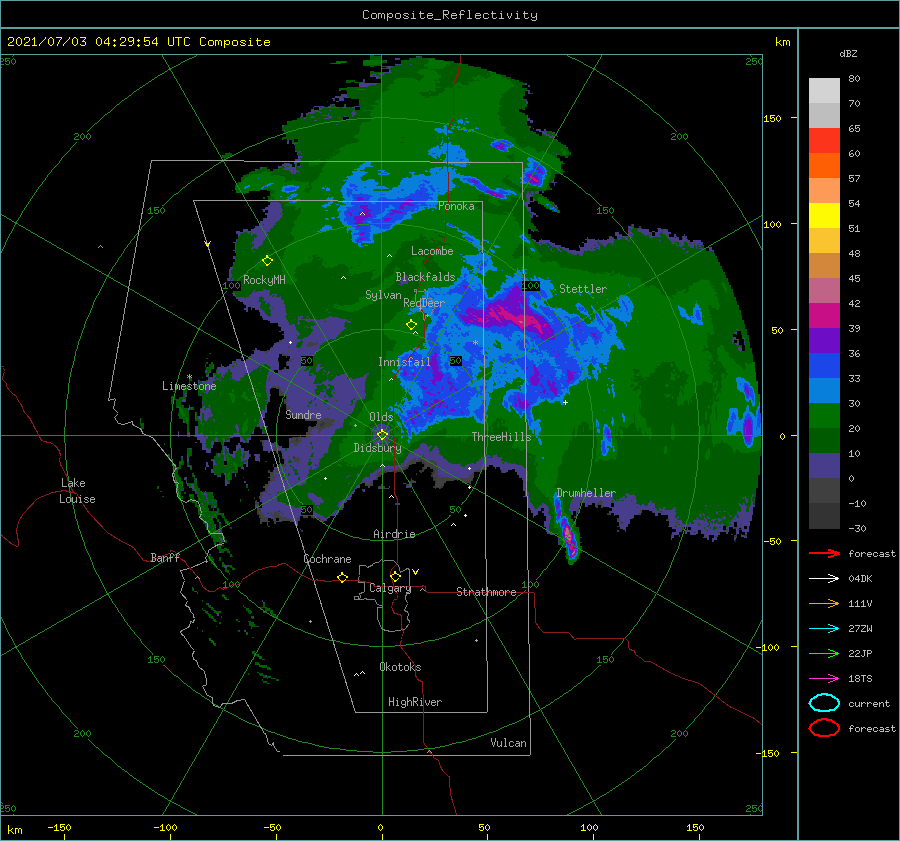Screen dimensions: 900x841
Task: Click the Ponoka town label
Action: 456,206
